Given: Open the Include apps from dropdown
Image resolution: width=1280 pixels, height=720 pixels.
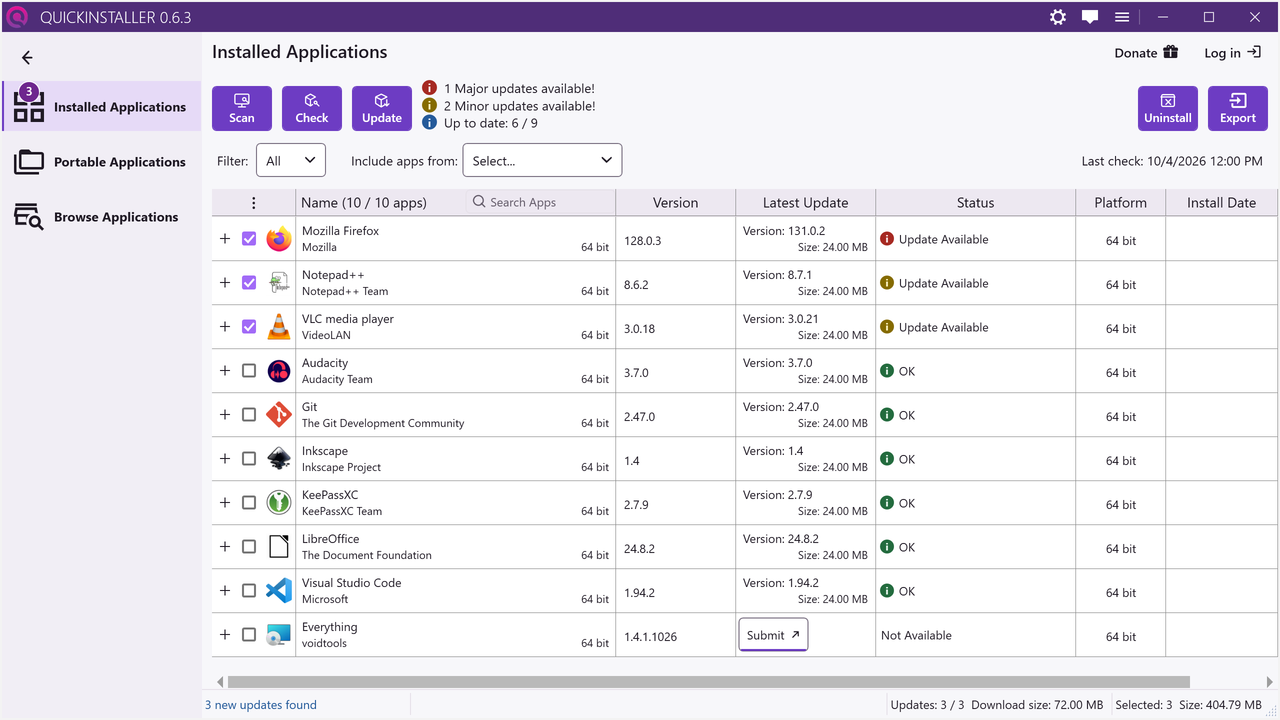Looking at the screenshot, I should click(542, 161).
